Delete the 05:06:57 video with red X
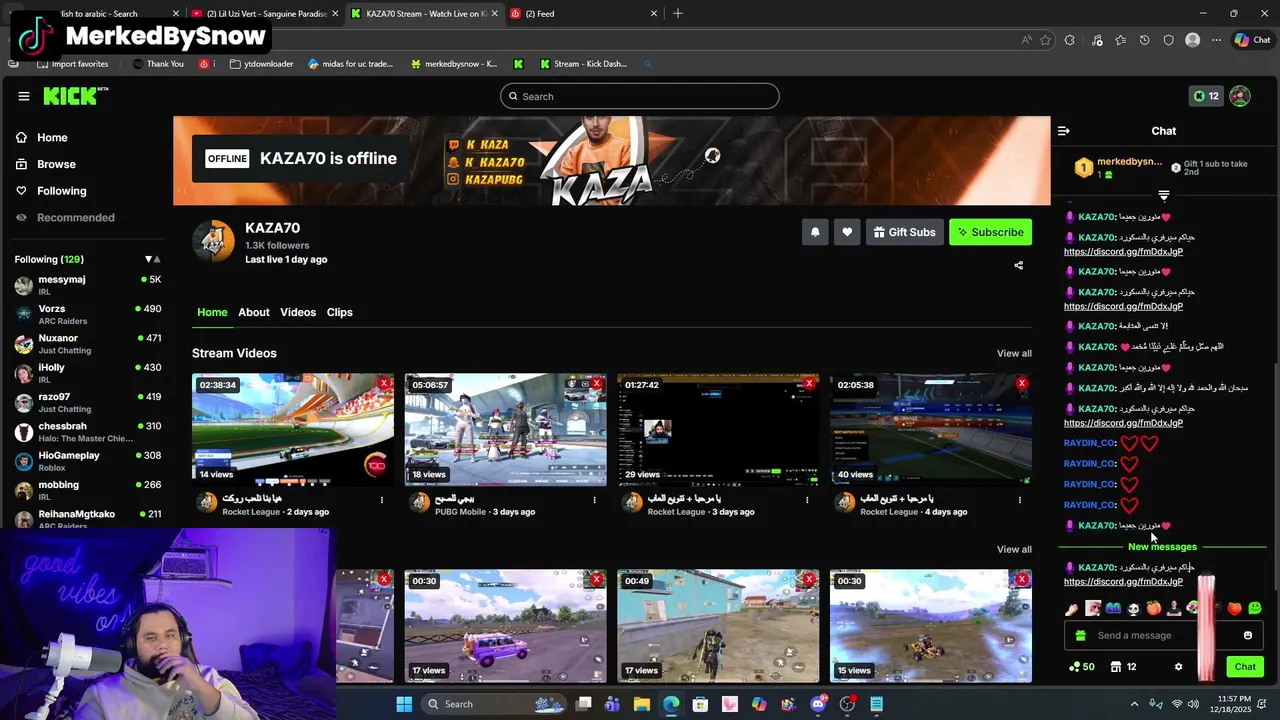1280x720 pixels. (x=597, y=383)
